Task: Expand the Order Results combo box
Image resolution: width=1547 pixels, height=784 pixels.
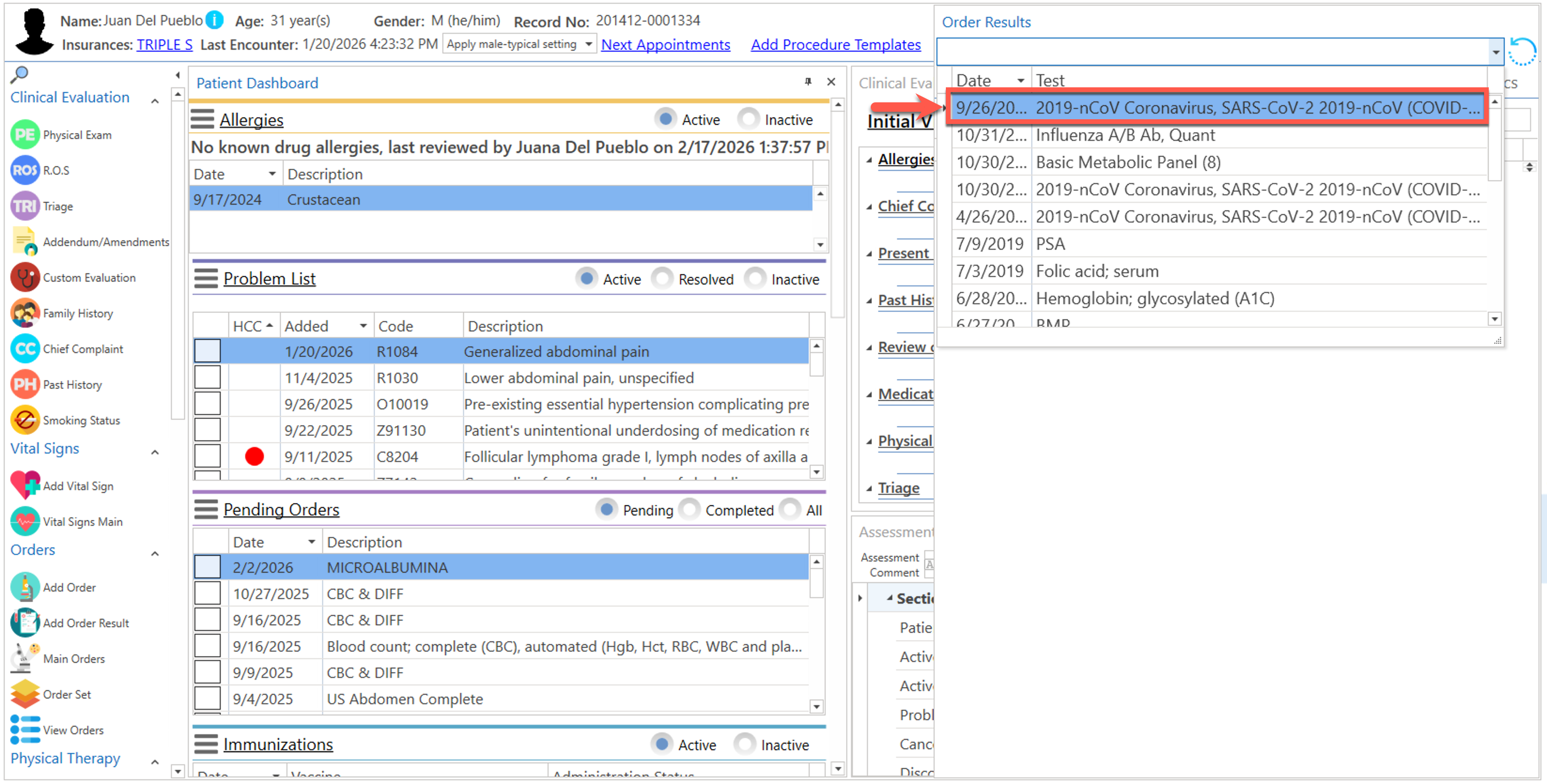Action: tap(1495, 52)
